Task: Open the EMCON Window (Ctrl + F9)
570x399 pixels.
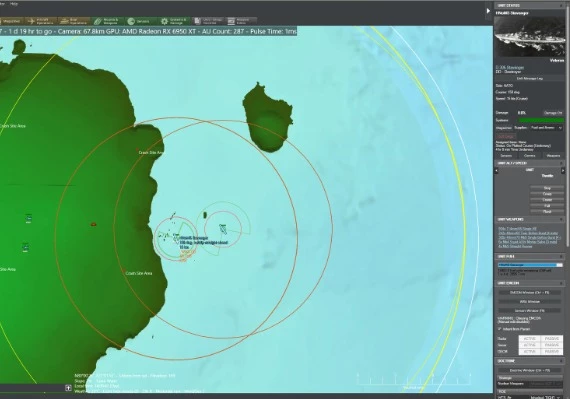Action: (x=530, y=293)
